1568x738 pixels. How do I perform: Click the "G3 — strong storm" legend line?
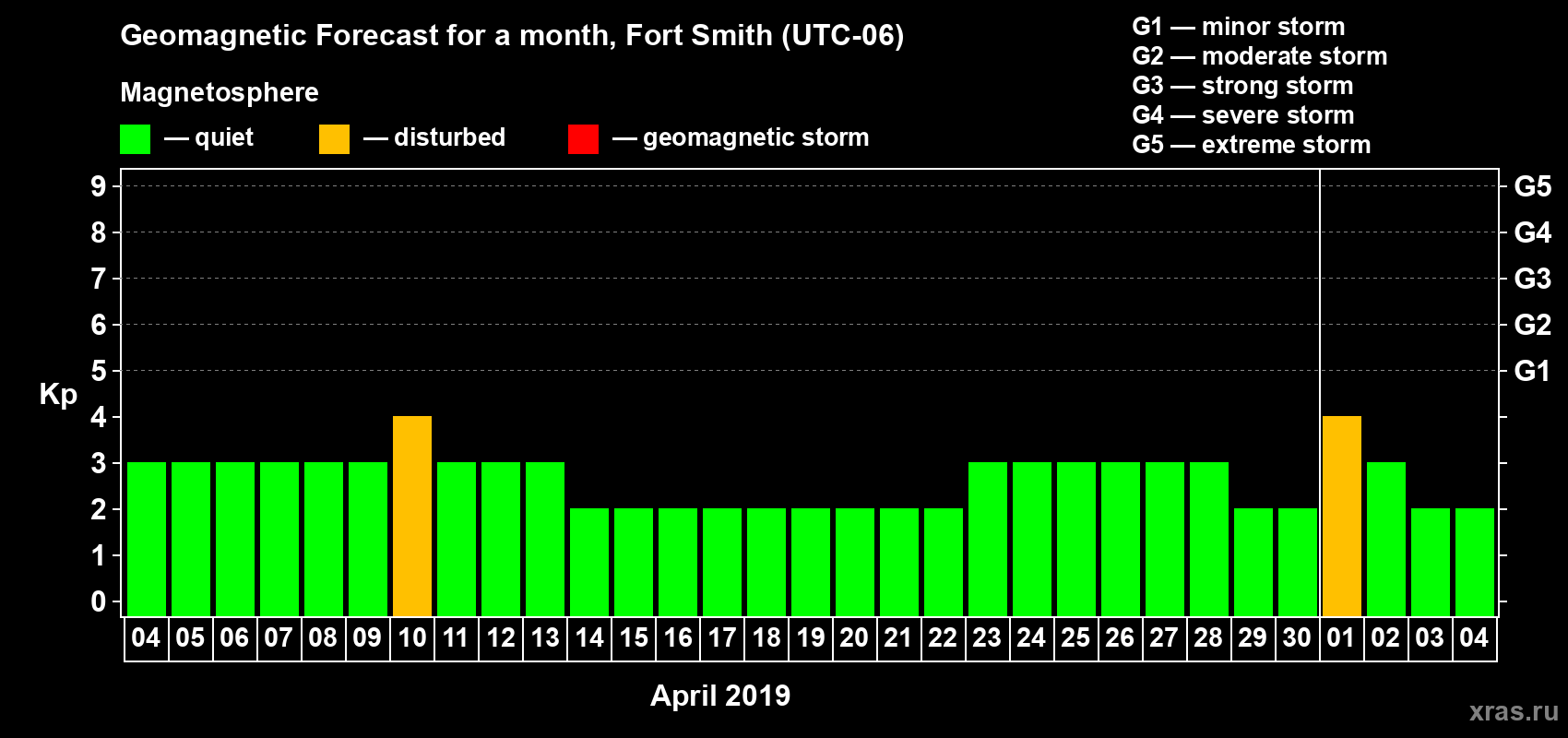(1243, 86)
